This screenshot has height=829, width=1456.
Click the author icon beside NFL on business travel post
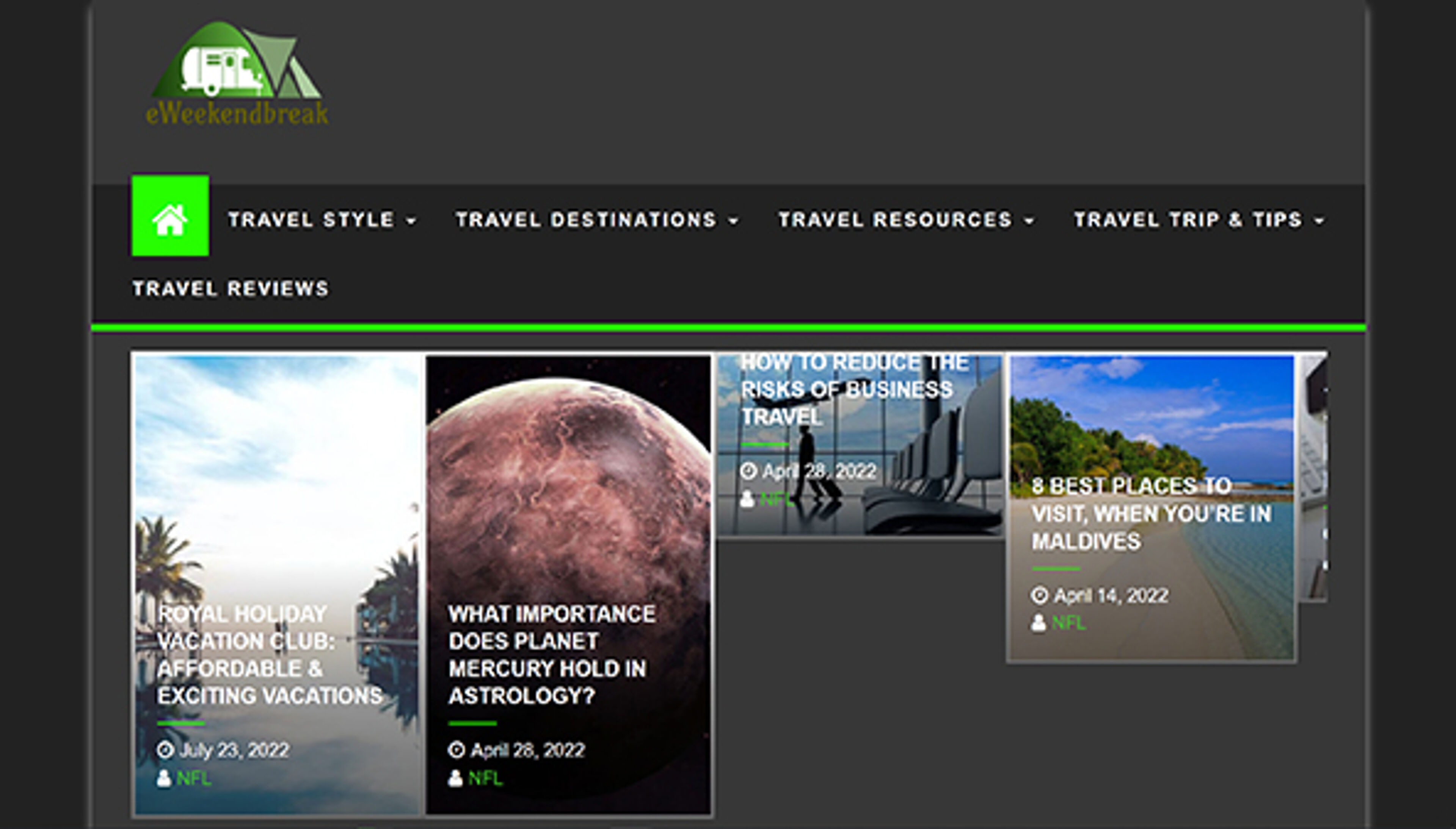coord(748,501)
